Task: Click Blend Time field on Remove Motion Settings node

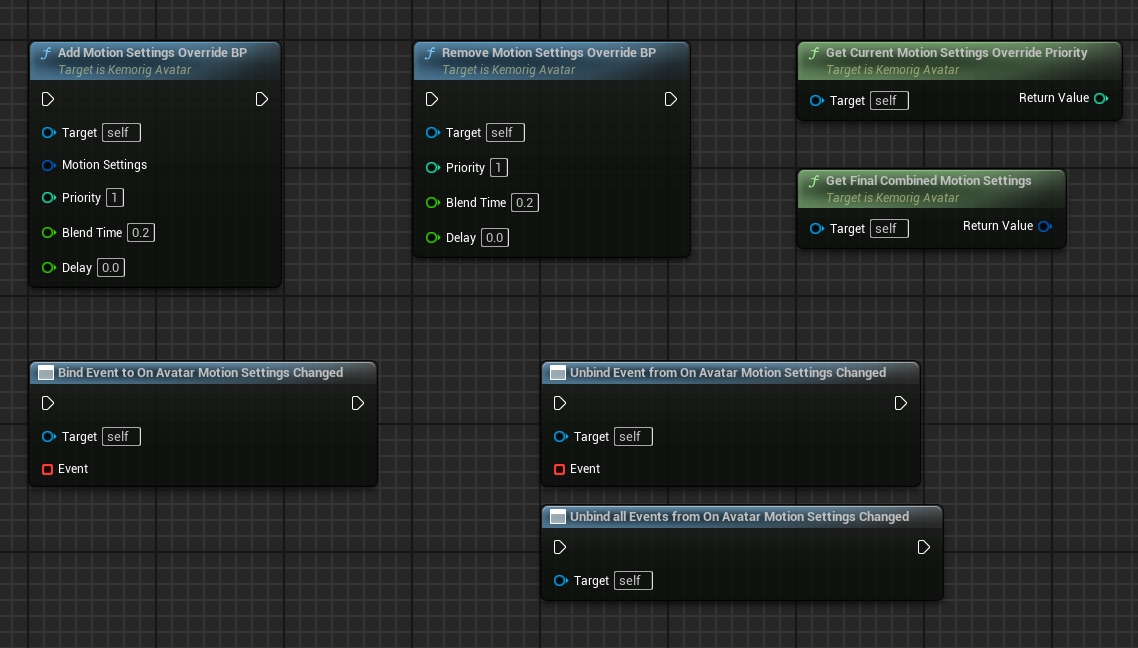Action: point(525,203)
